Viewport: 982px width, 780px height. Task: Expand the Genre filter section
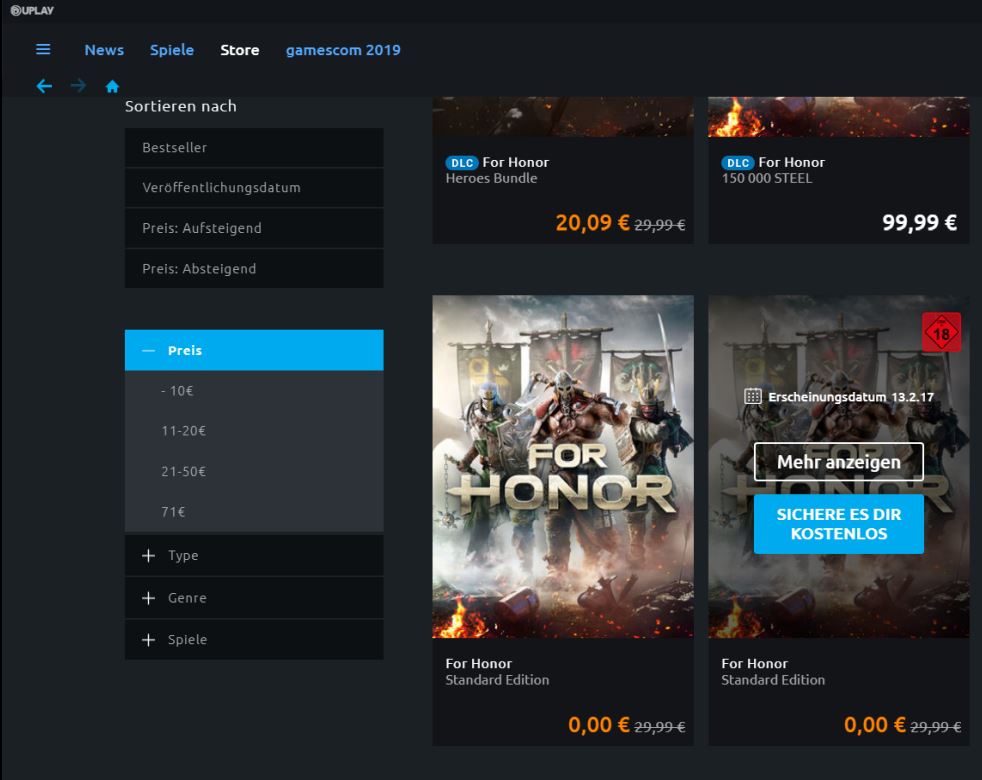click(x=254, y=598)
